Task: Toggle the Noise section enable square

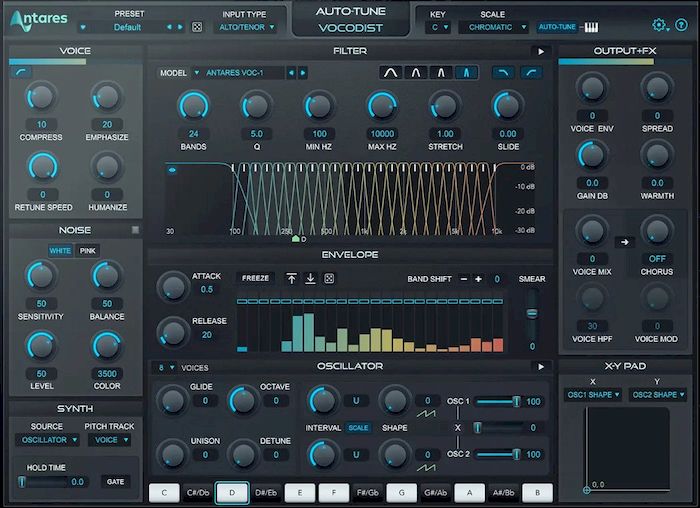Action: [x=135, y=230]
